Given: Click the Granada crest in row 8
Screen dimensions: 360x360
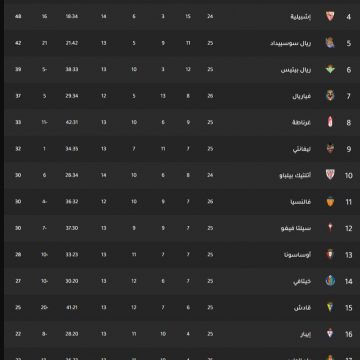Looking at the screenshot, I should [330, 122].
